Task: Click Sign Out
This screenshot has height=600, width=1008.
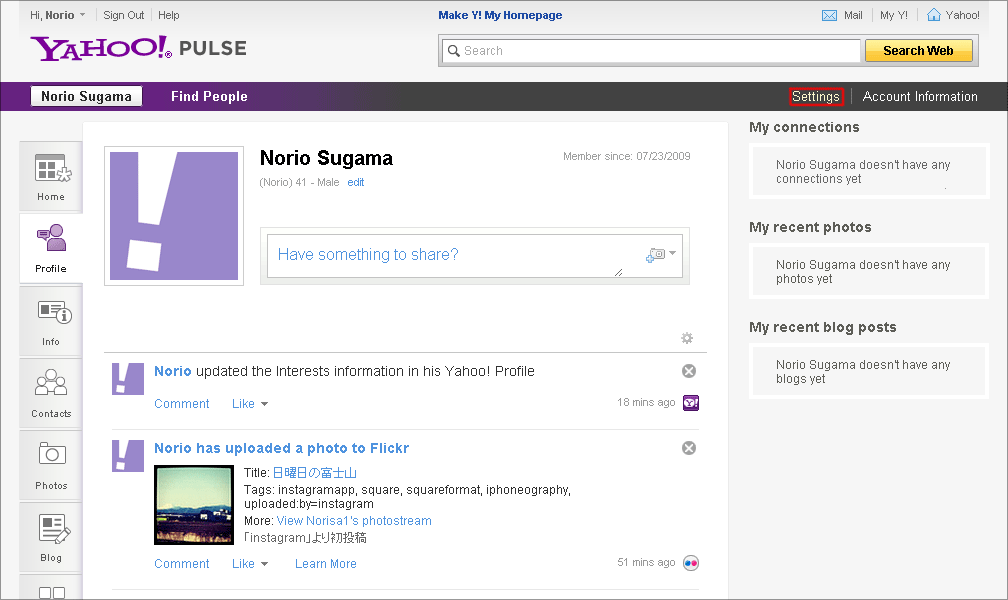Action: (123, 15)
